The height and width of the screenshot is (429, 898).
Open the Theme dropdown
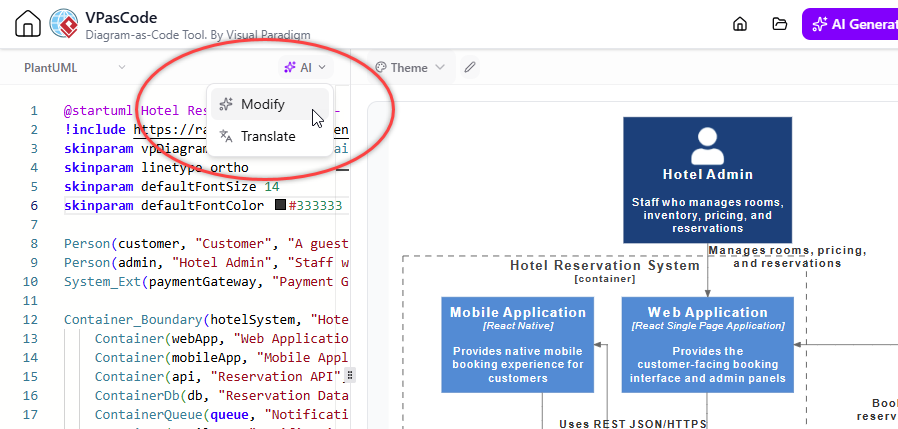coord(410,68)
